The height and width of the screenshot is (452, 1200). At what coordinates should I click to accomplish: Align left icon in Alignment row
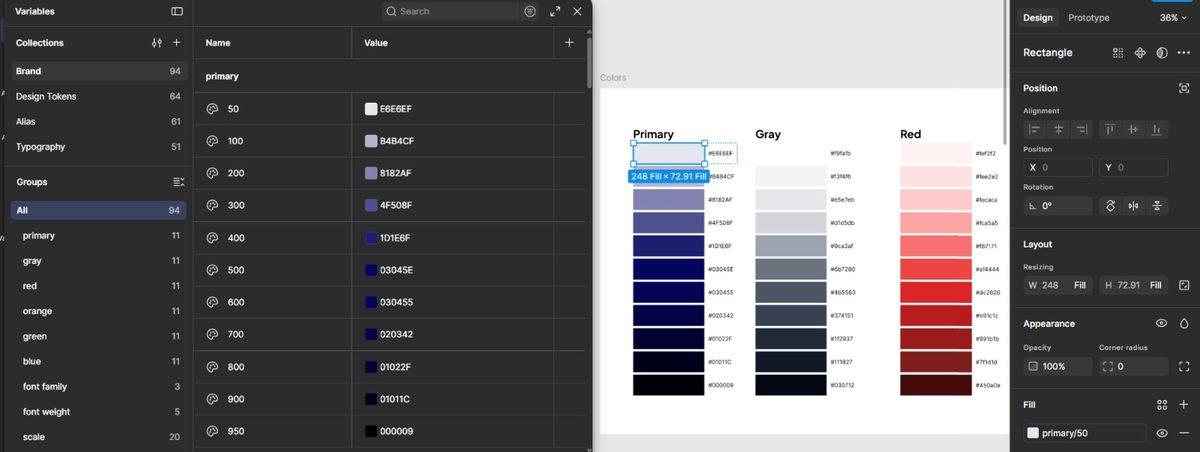[x=1035, y=129]
